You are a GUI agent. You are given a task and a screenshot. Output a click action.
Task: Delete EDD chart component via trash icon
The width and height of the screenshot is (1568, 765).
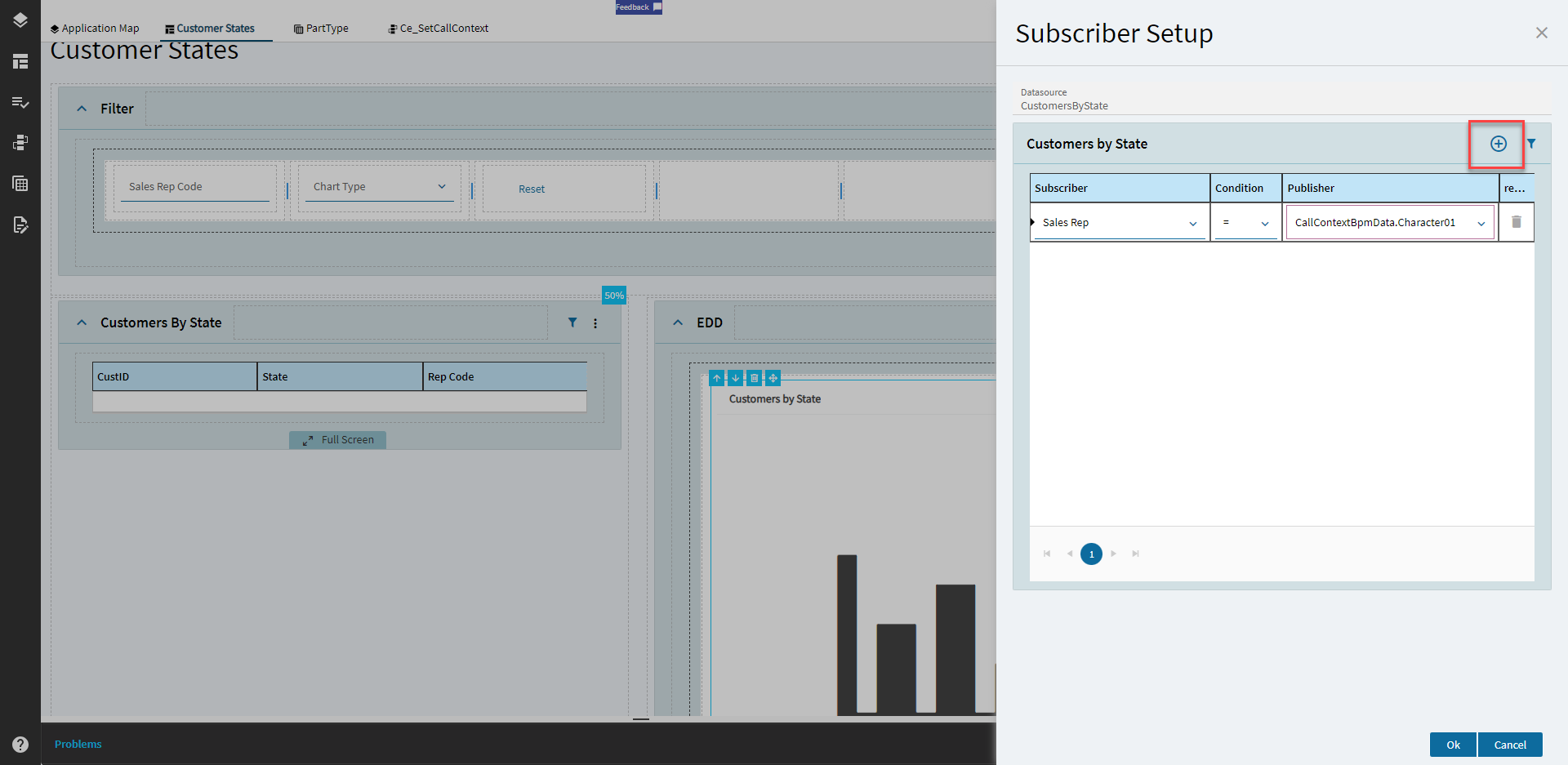754,378
